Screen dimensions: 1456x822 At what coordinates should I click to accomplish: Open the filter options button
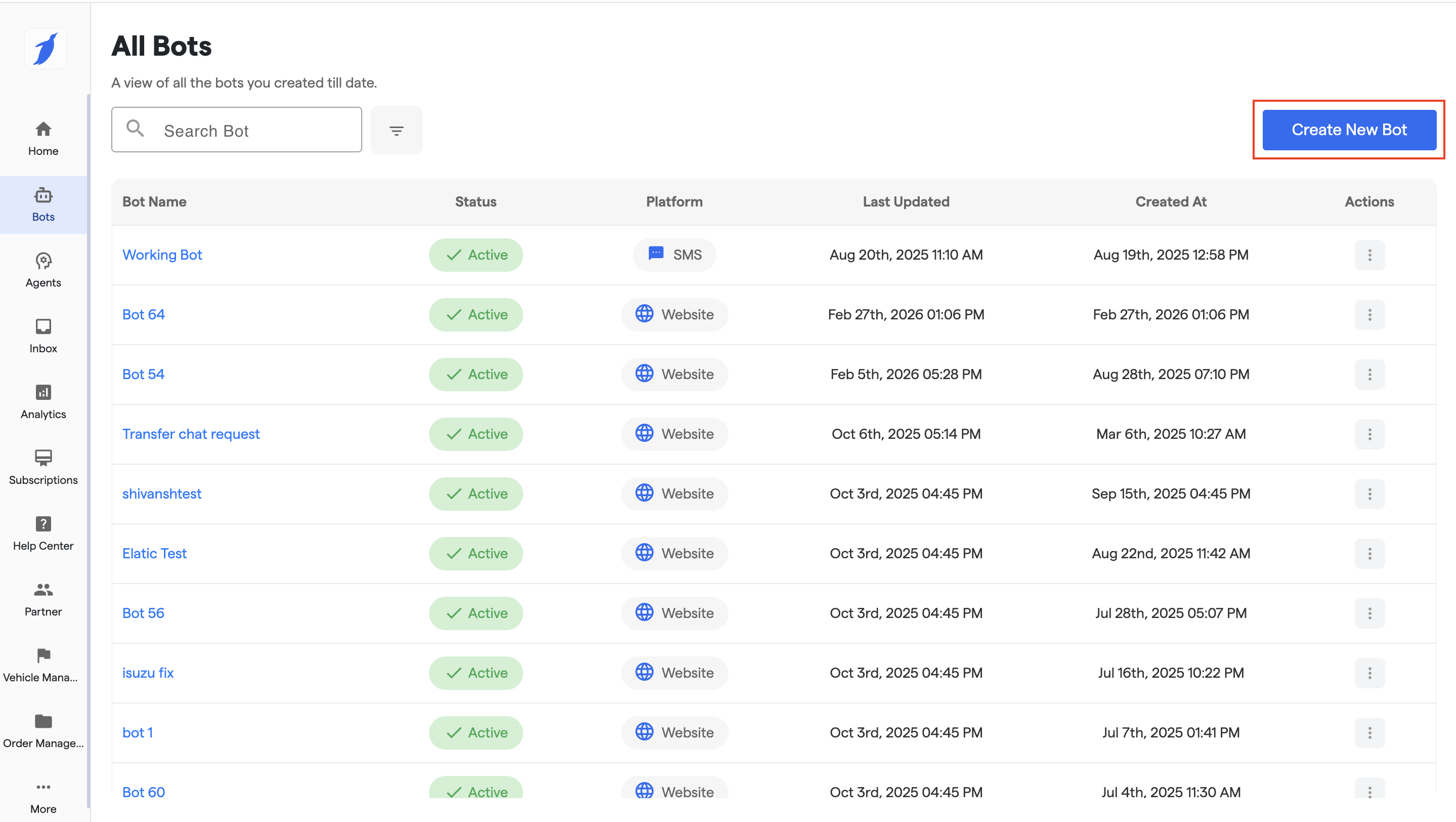(396, 131)
